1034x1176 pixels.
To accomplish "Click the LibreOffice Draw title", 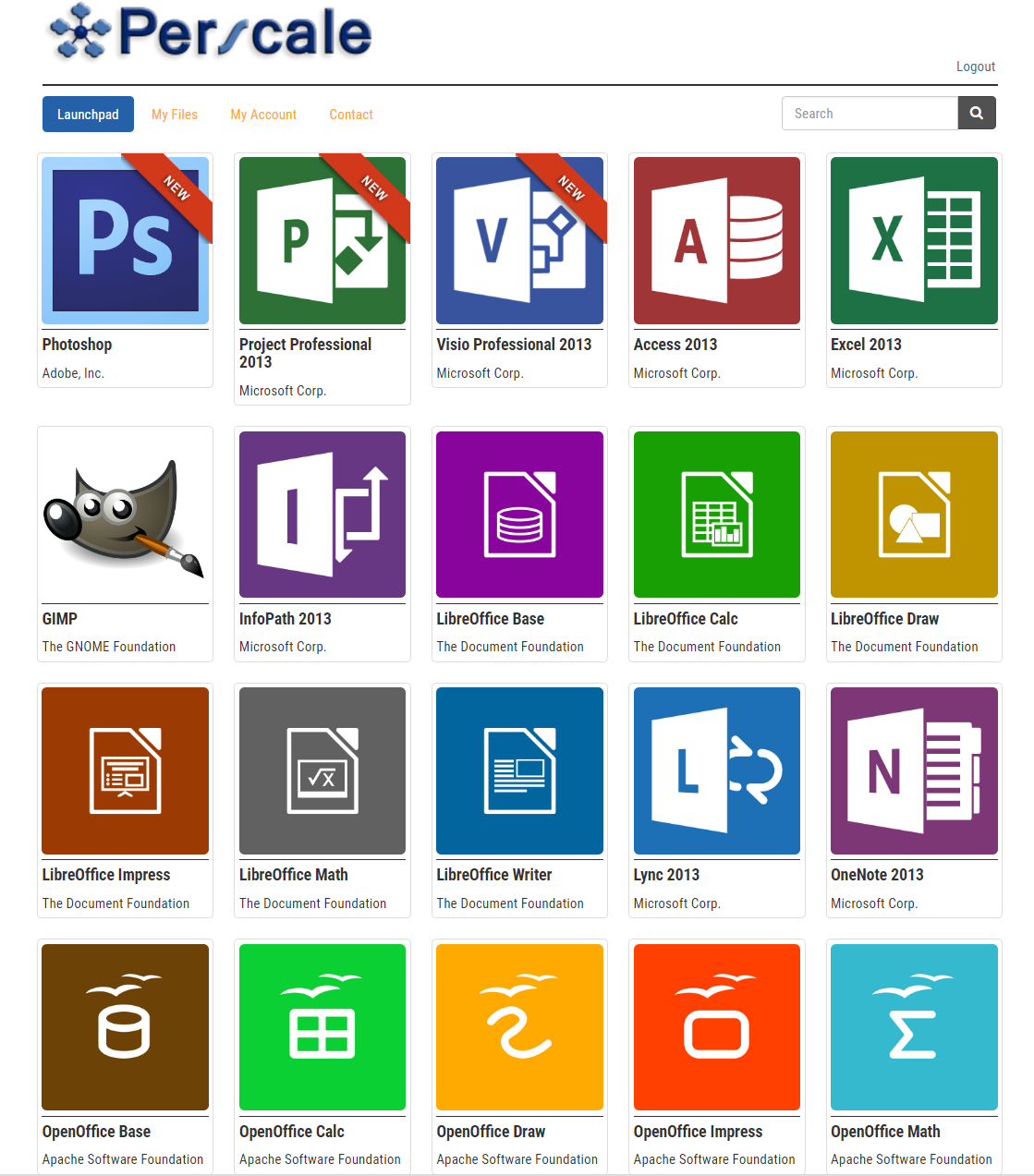I will click(x=884, y=619).
